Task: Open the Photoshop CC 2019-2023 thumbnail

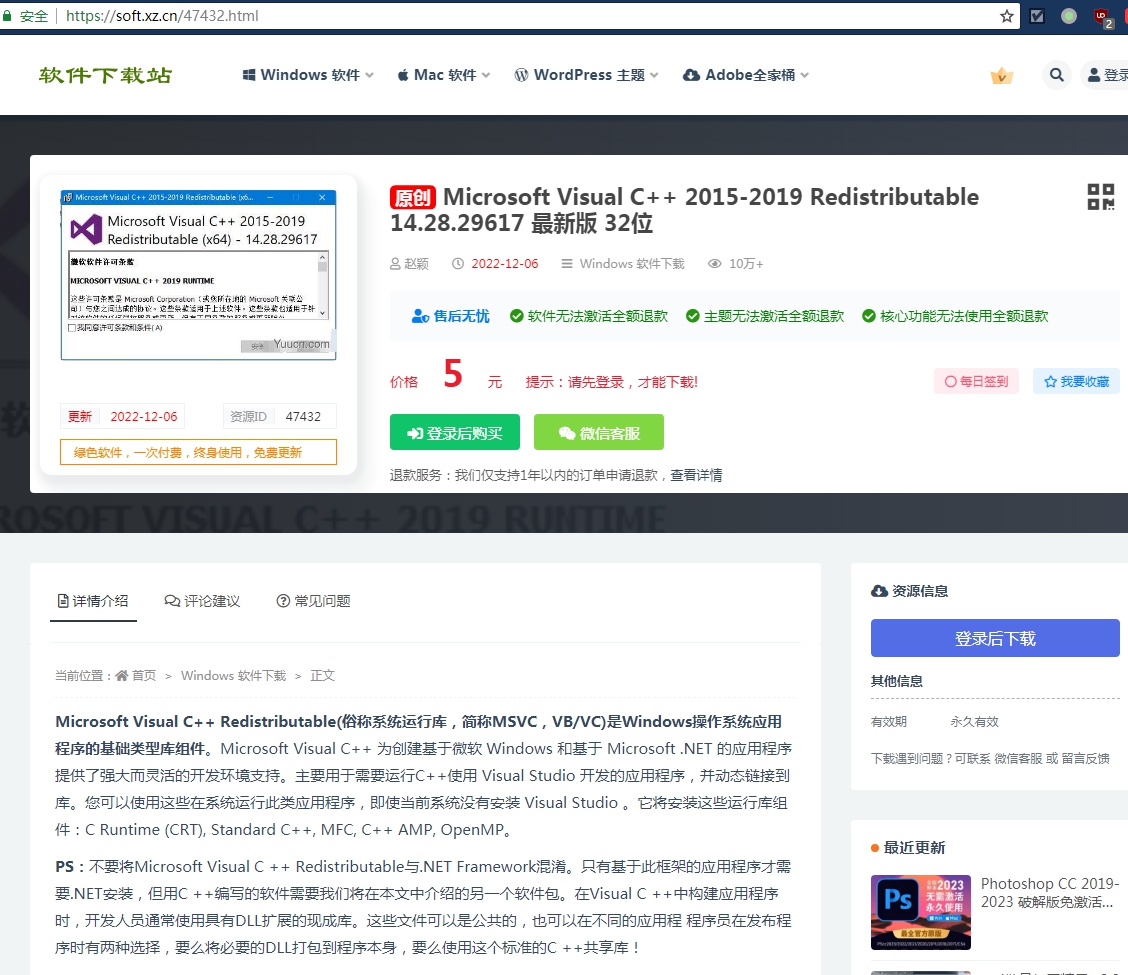Action: click(921, 912)
